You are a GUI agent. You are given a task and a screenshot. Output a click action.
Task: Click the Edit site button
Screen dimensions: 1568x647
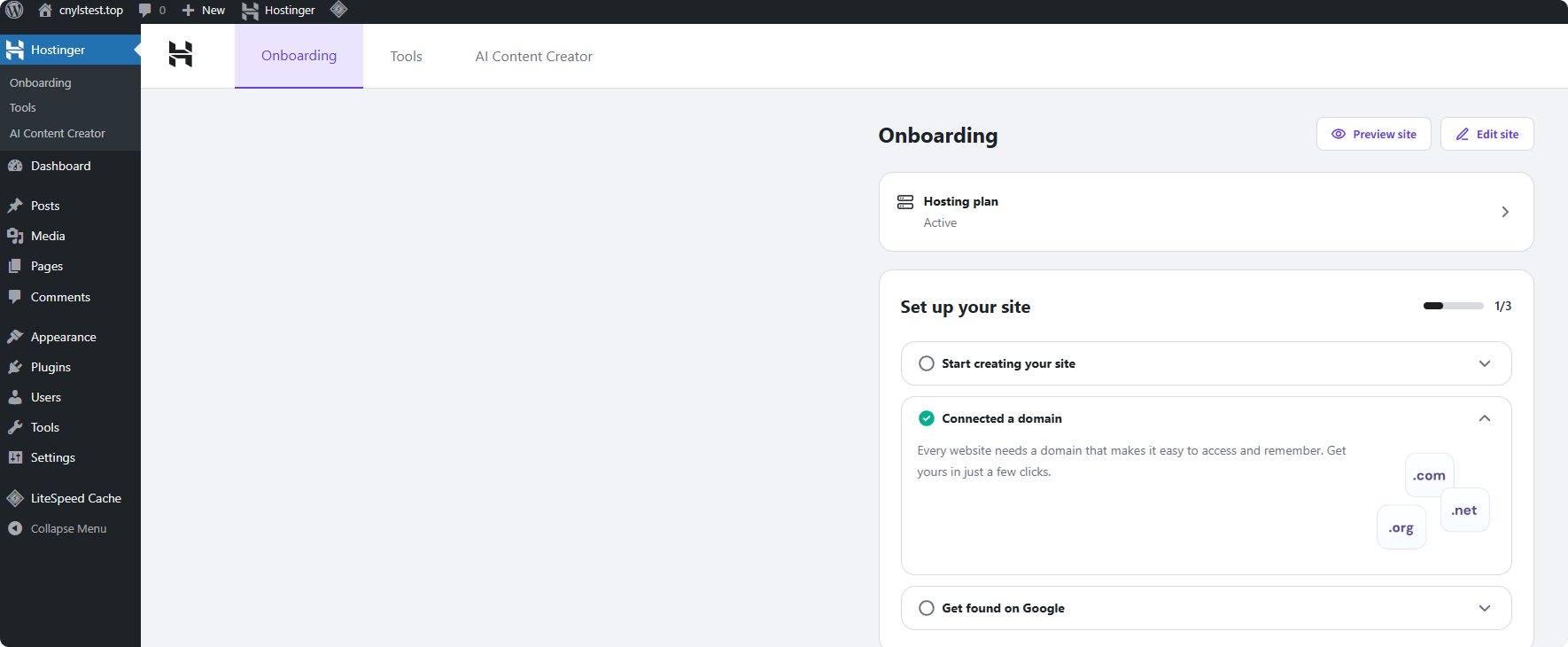click(x=1486, y=134)
